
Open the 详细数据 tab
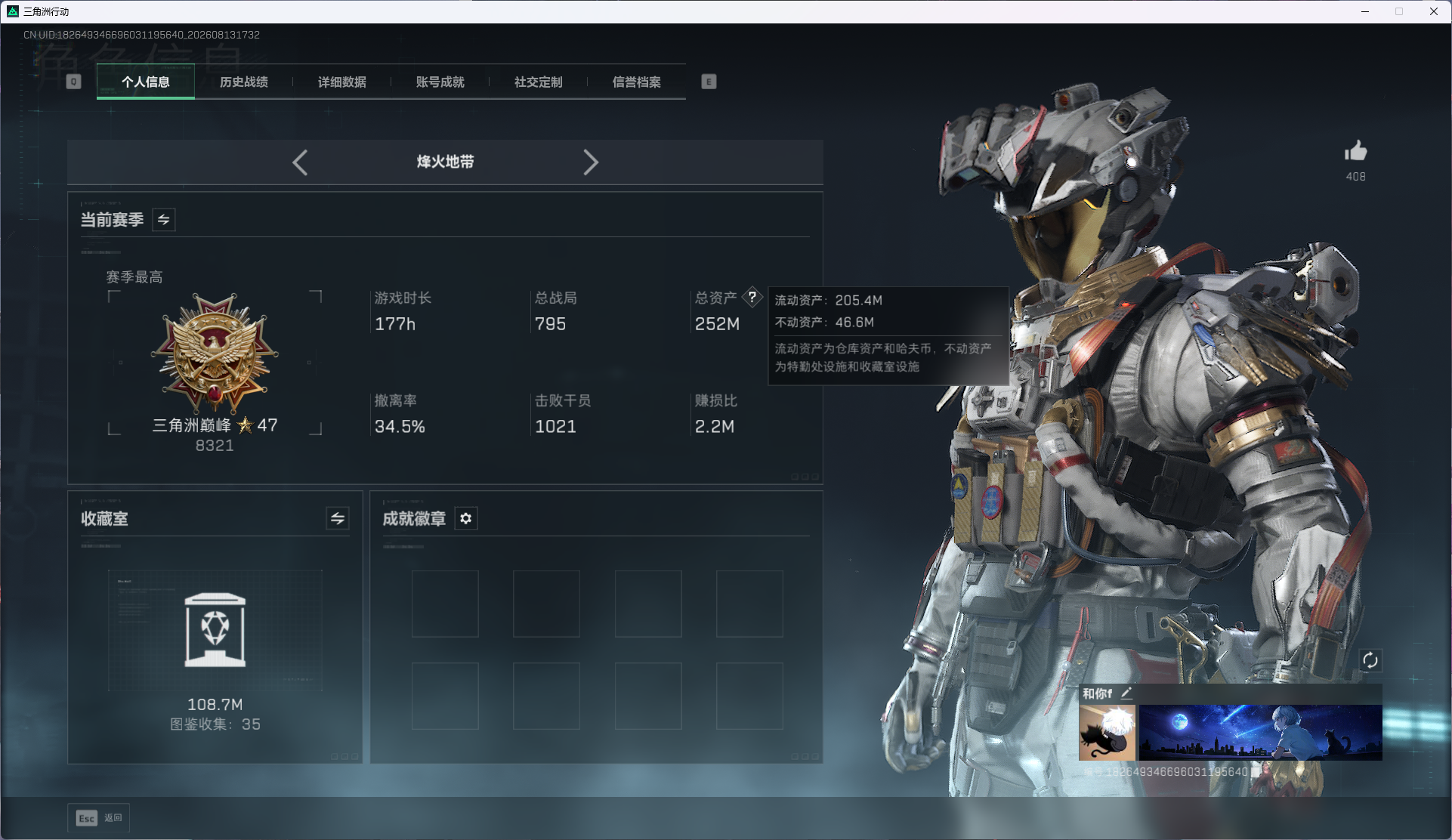pos(342,82)
